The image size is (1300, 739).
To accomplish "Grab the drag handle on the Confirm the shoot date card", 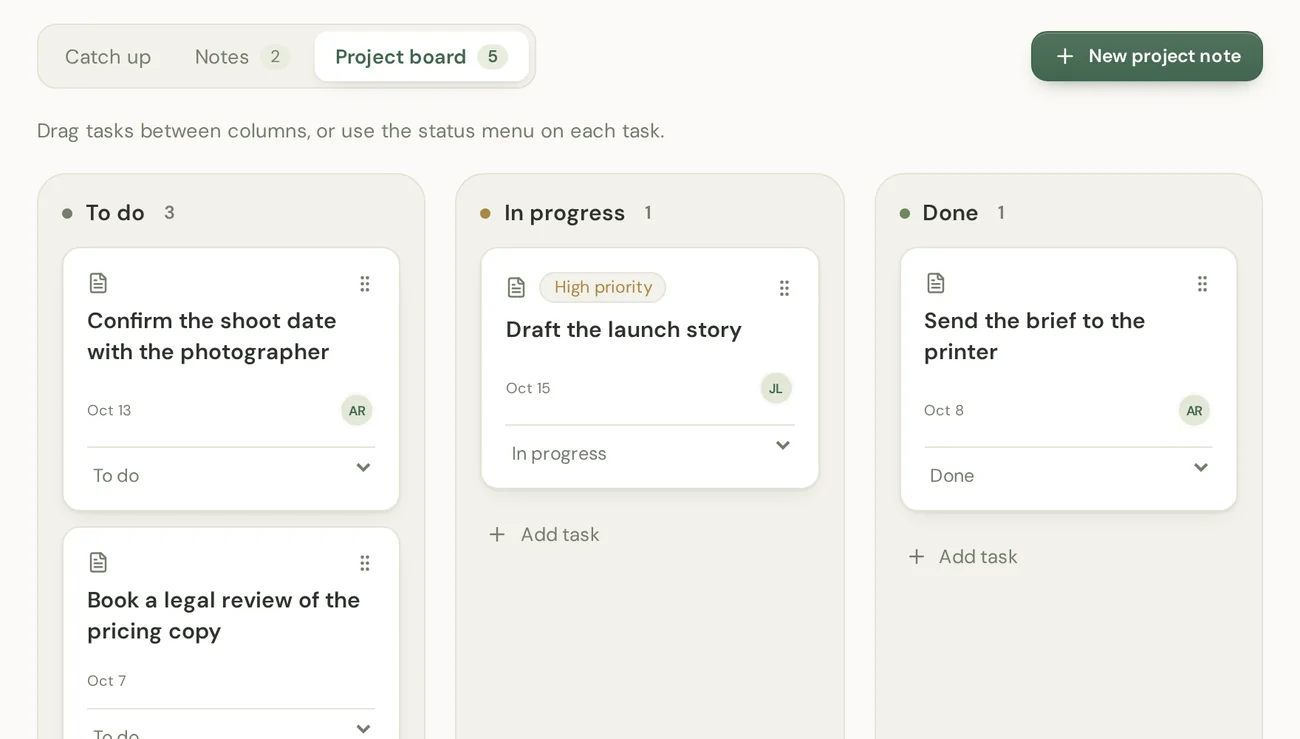I will 365,284.
